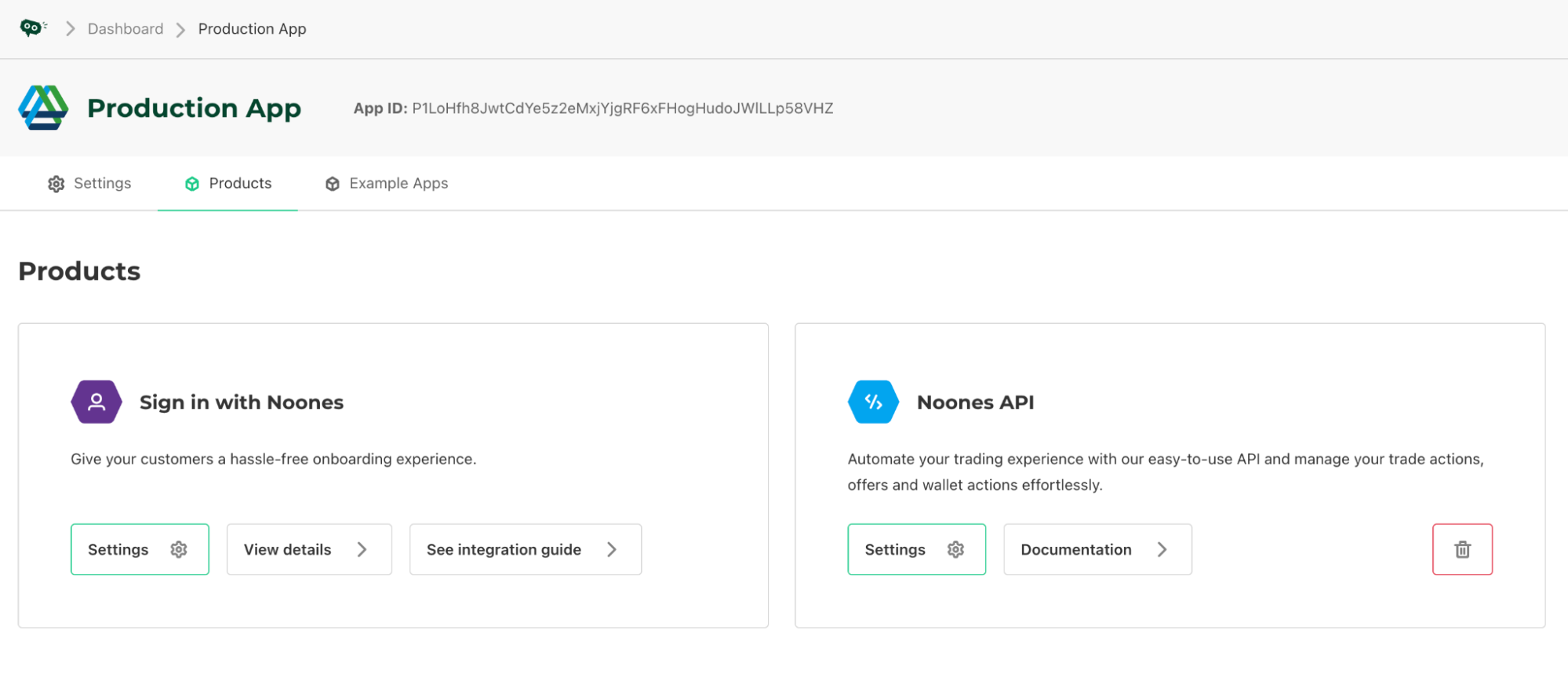
Task: Click the gear icon in Settings tab
Action: tap(56, 184)
